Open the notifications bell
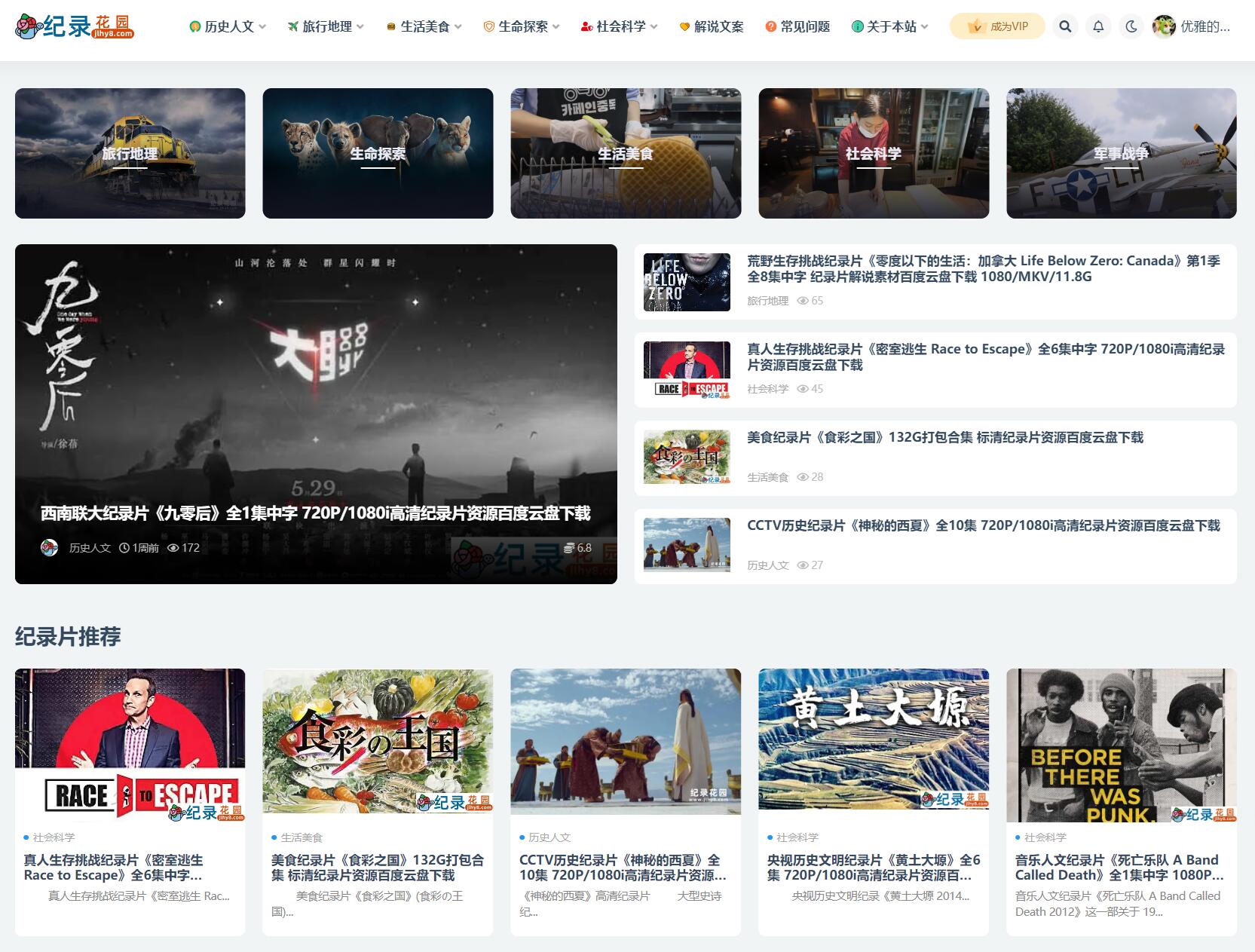Viewport: 1255px width, 952px height. tap(1098, 26)
